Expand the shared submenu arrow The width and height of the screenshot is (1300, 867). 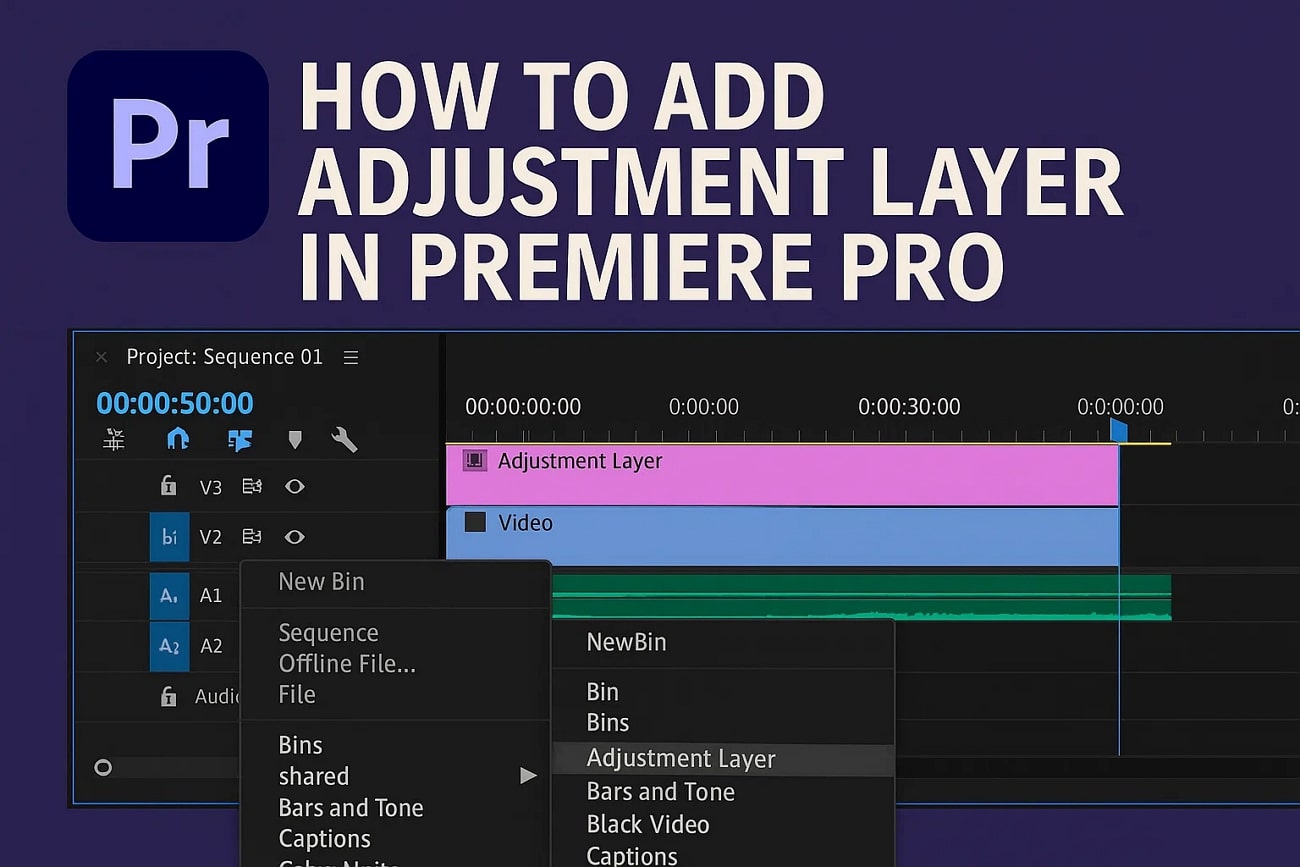point(528,775)
